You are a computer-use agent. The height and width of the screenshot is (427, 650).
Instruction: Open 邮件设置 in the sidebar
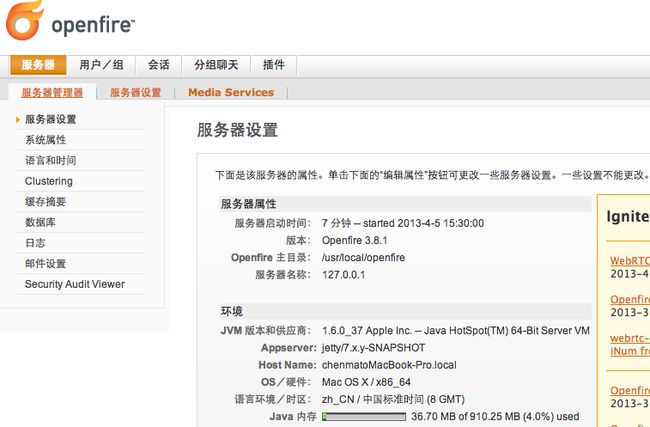[45, 264]
